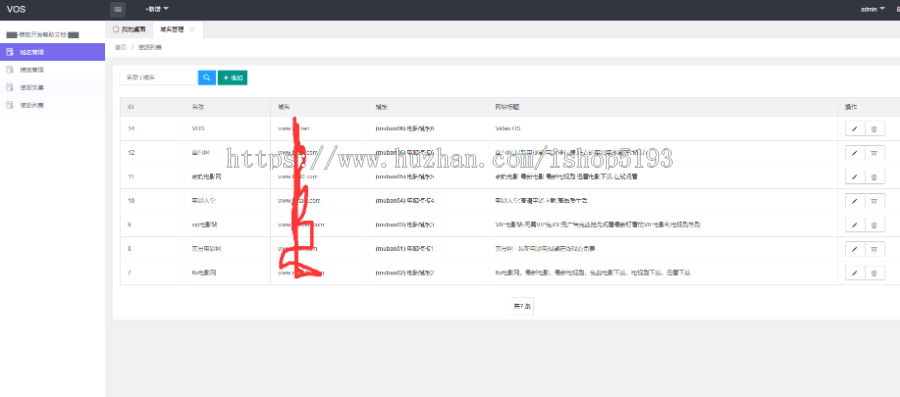Edit the row with ID 9
Screen dimensions: 900x397
click(855, 225)
